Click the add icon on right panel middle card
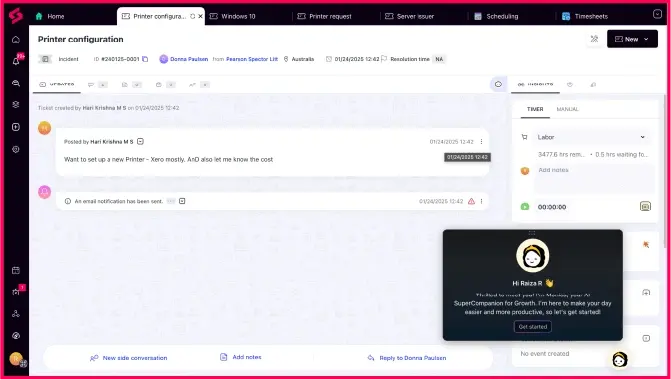671x380 pixels. pos(646,292)
